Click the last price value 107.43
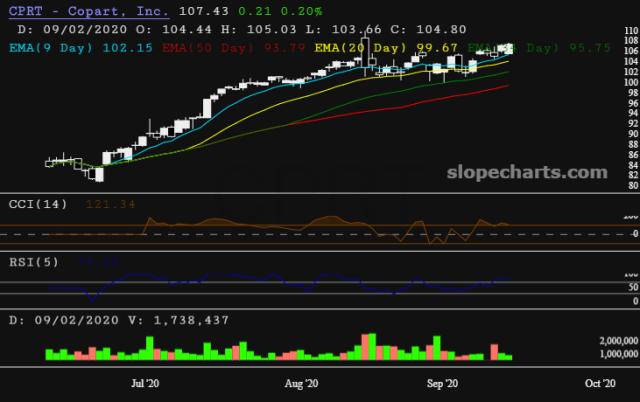640x402 pixels. point(177,9)
